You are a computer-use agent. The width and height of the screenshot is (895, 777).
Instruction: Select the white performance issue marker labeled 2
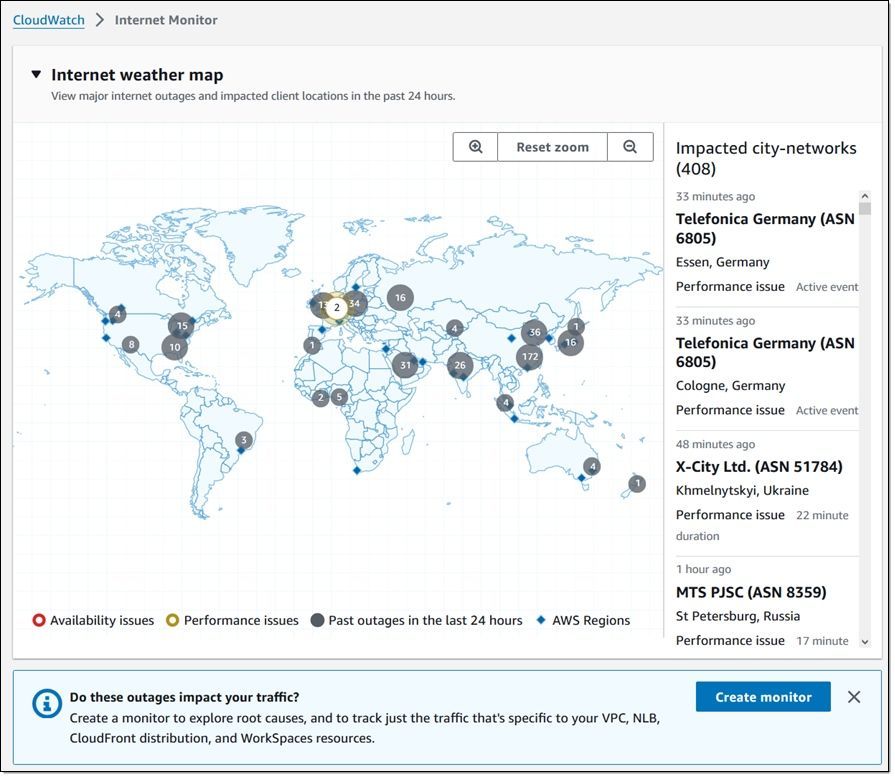(x=337, y=308)
